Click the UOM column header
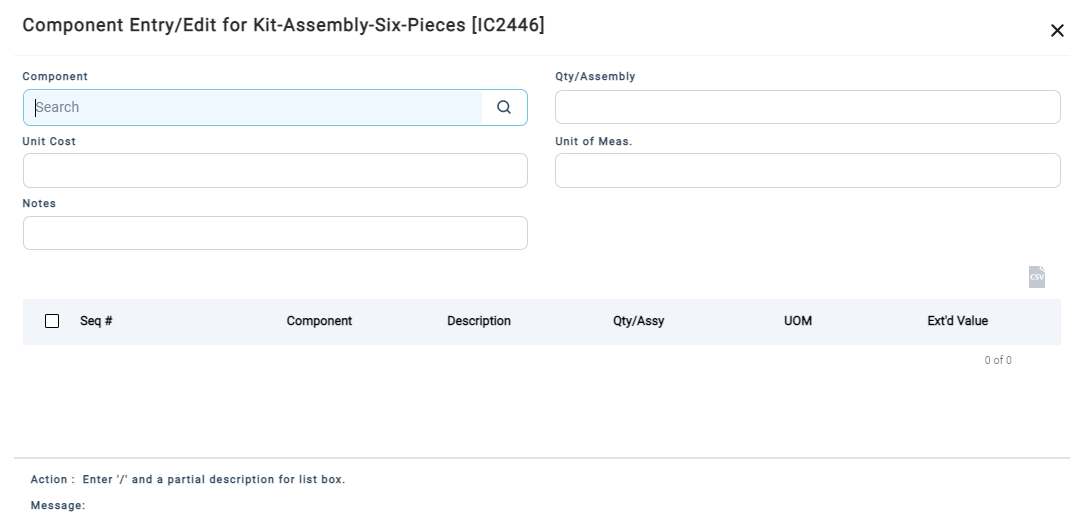The image size is (1084, 527). 798,321
